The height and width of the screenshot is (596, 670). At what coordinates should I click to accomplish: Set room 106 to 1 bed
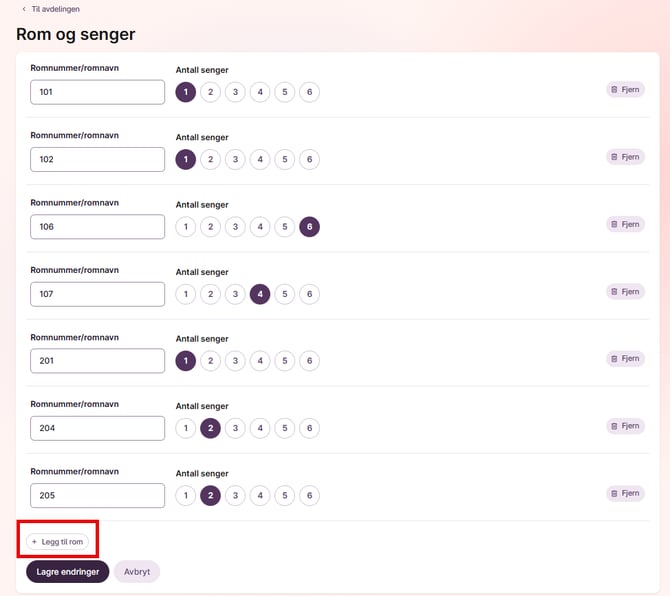coord(185,227)
